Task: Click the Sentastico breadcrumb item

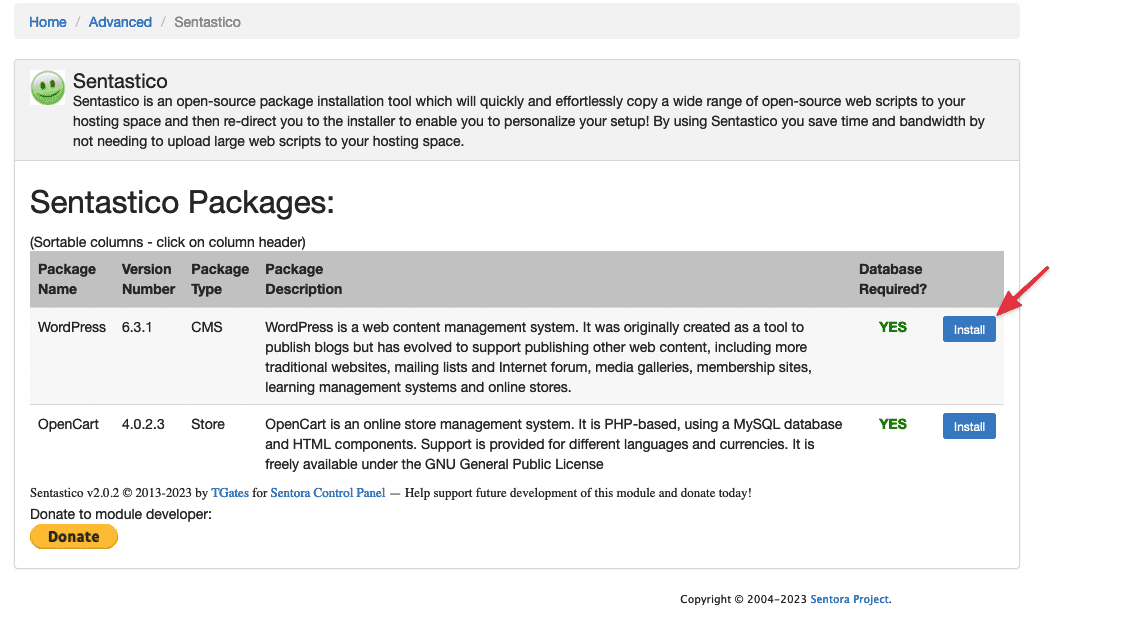Action: (x=207, y=22)
